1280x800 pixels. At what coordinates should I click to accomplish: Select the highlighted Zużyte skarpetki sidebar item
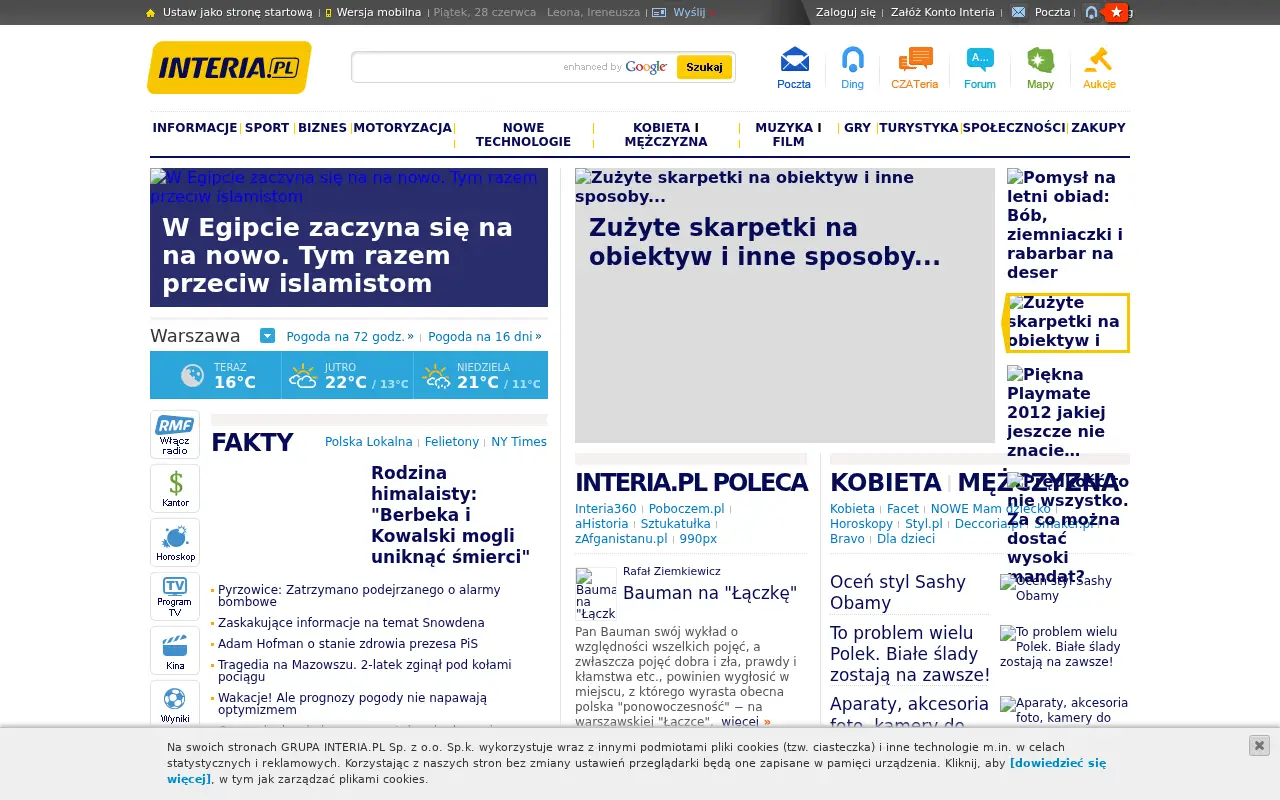[x=1067, y=322]
